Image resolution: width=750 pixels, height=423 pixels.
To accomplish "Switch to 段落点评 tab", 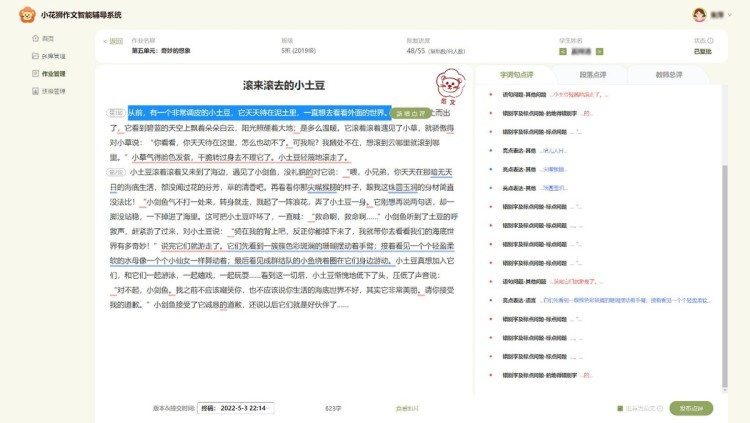I will coord(594,75).
